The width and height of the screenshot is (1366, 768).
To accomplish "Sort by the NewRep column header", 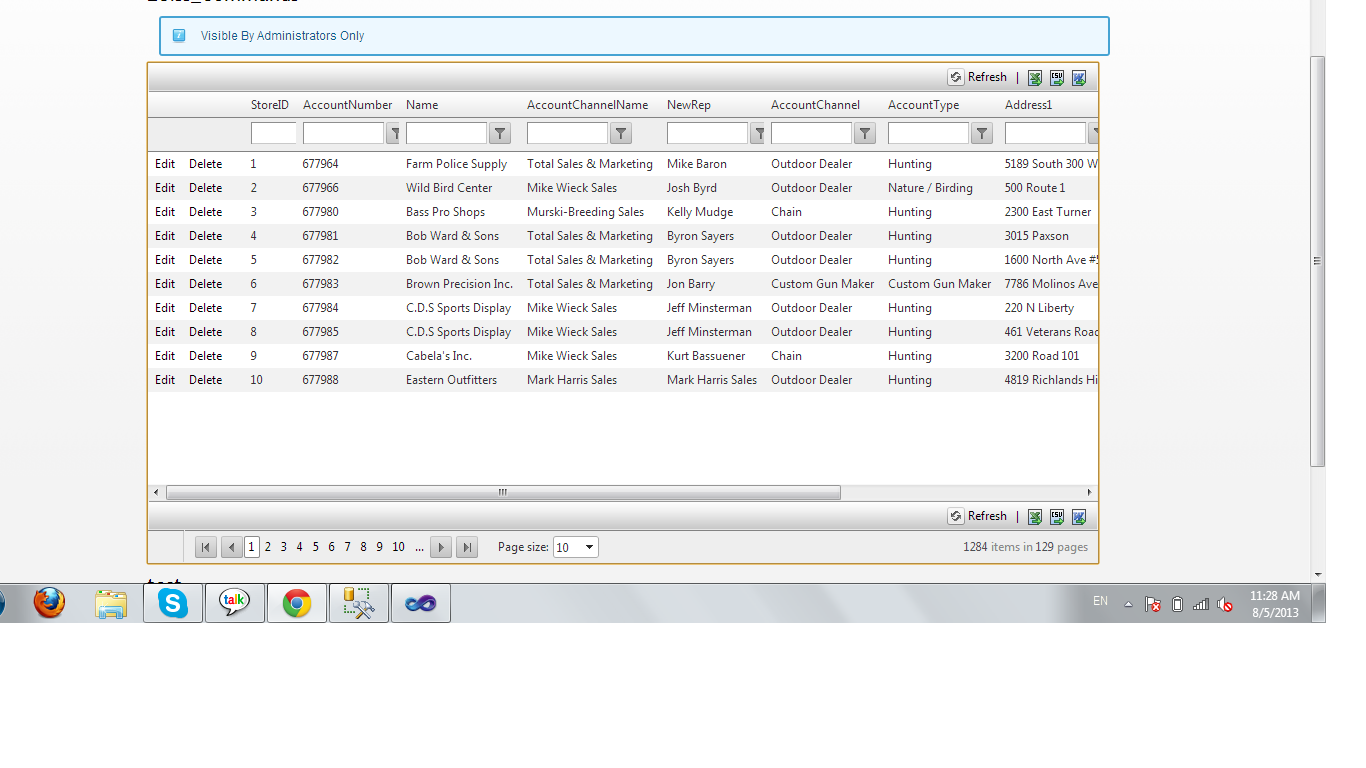I will coord(689,105).
